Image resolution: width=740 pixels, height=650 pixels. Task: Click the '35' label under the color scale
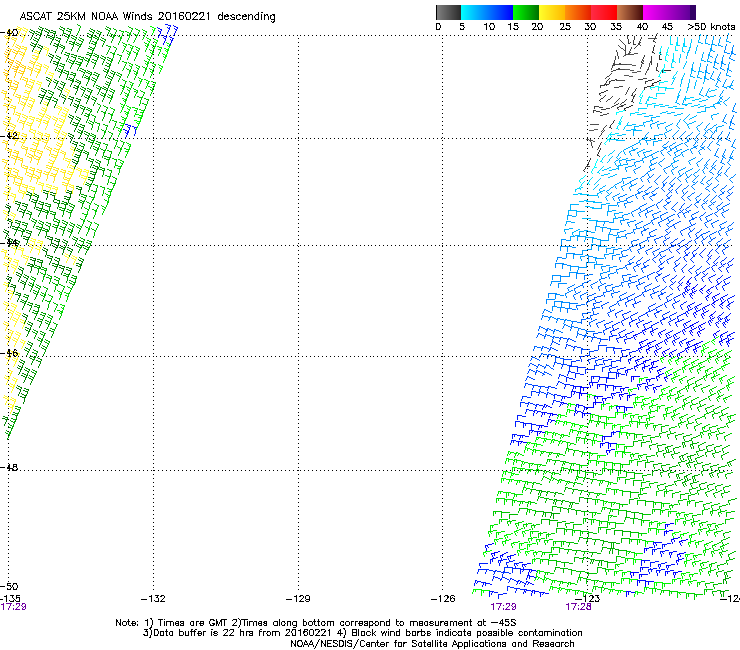click(x=616, y=26)
